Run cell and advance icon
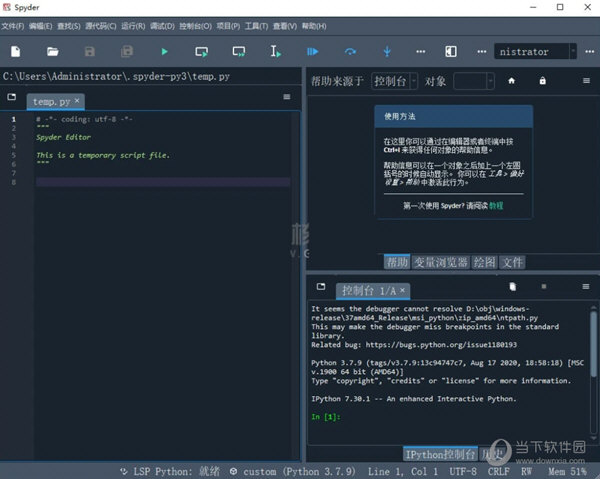The width and height of the screenshot is (600, 479). pos(239,51)
